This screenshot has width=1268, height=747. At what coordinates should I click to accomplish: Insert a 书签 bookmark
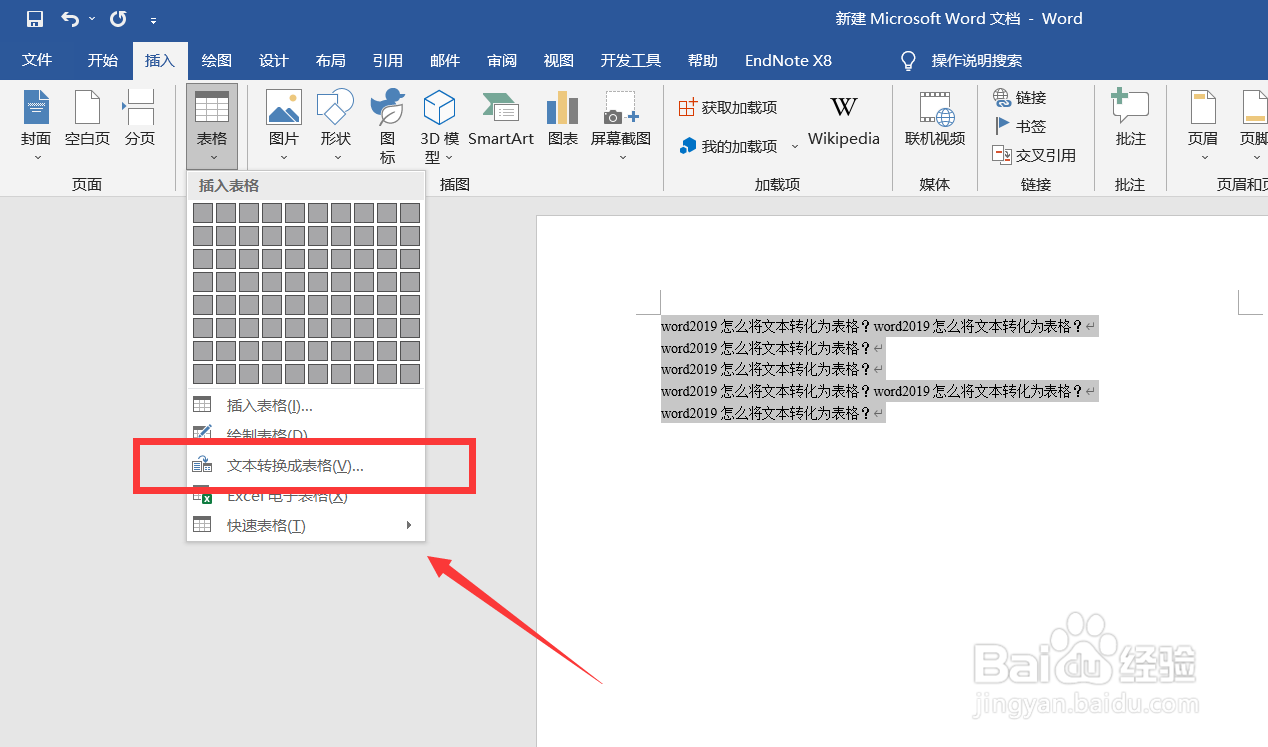pyautogui.click(x=1019, y=126)
